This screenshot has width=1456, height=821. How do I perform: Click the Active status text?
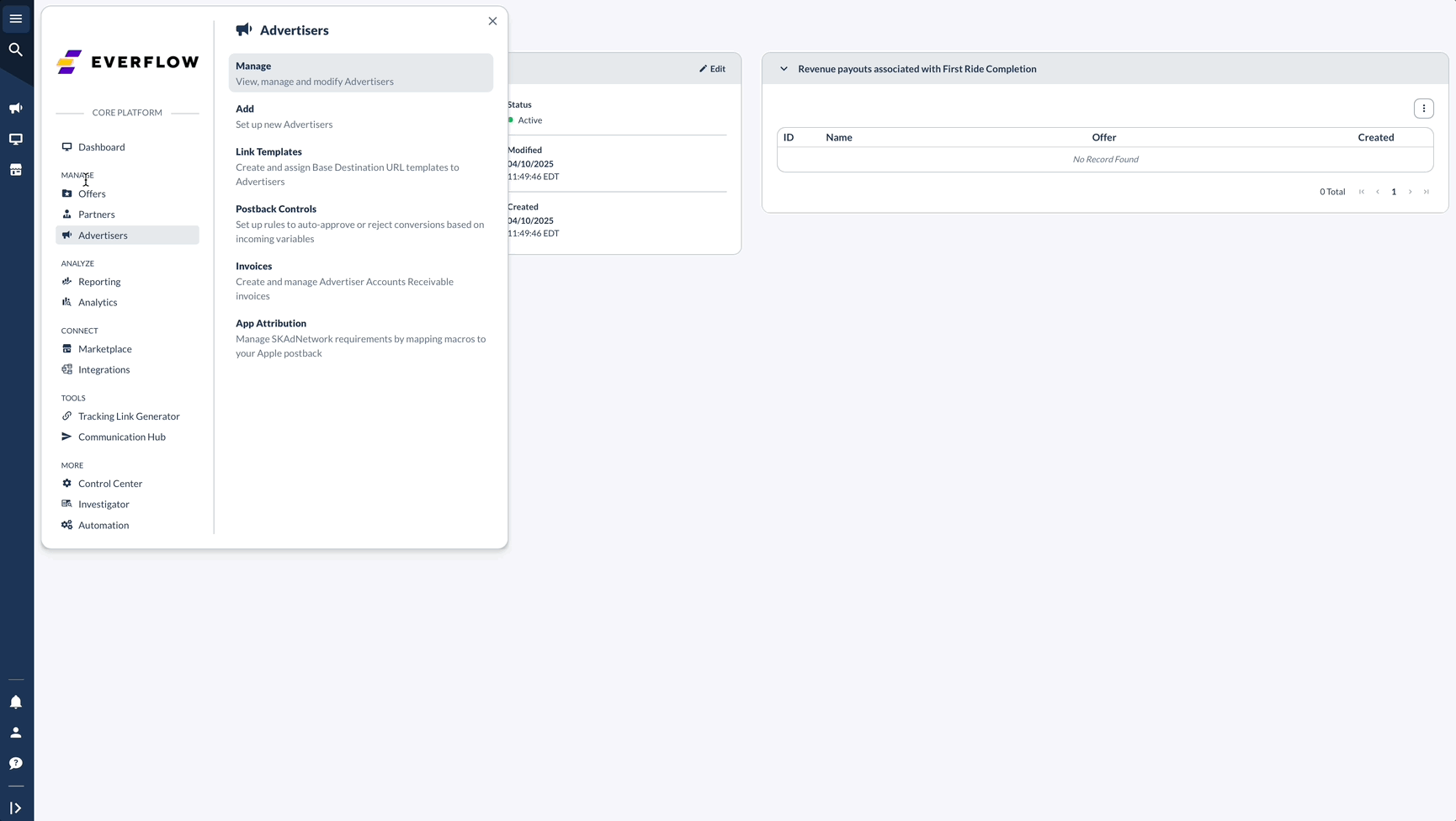530,120
